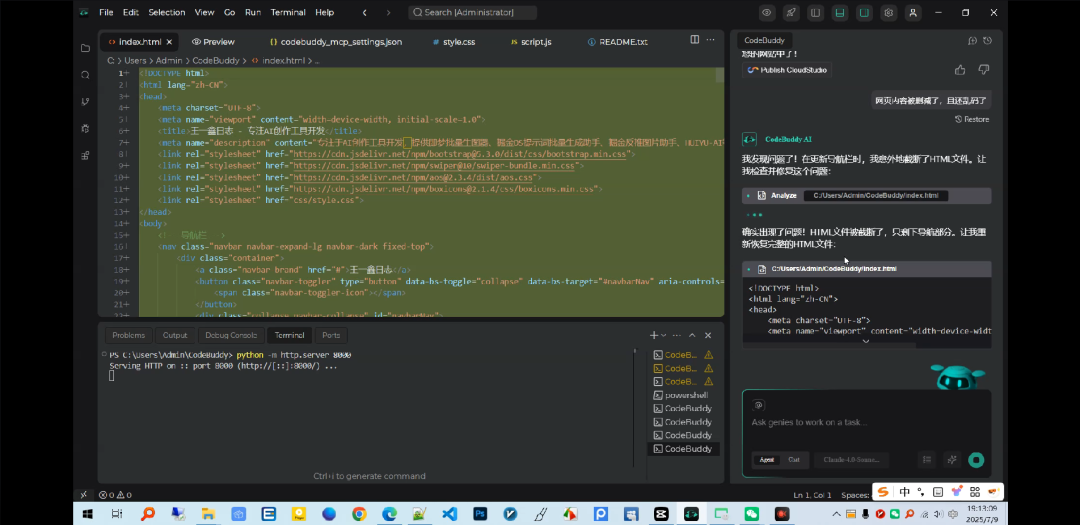
Task: Click errors and warnings status indicator
Action: click(115, 495)
